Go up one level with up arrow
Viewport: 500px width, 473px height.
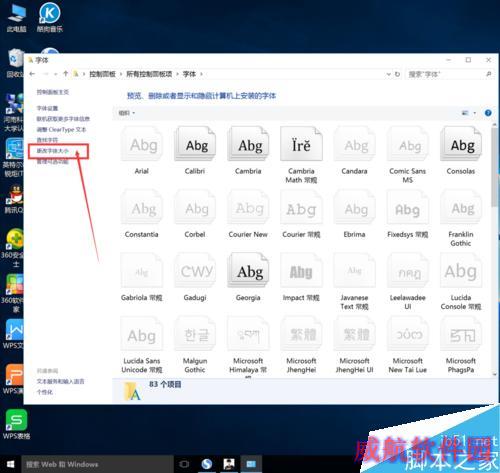(x=66, y=74)
